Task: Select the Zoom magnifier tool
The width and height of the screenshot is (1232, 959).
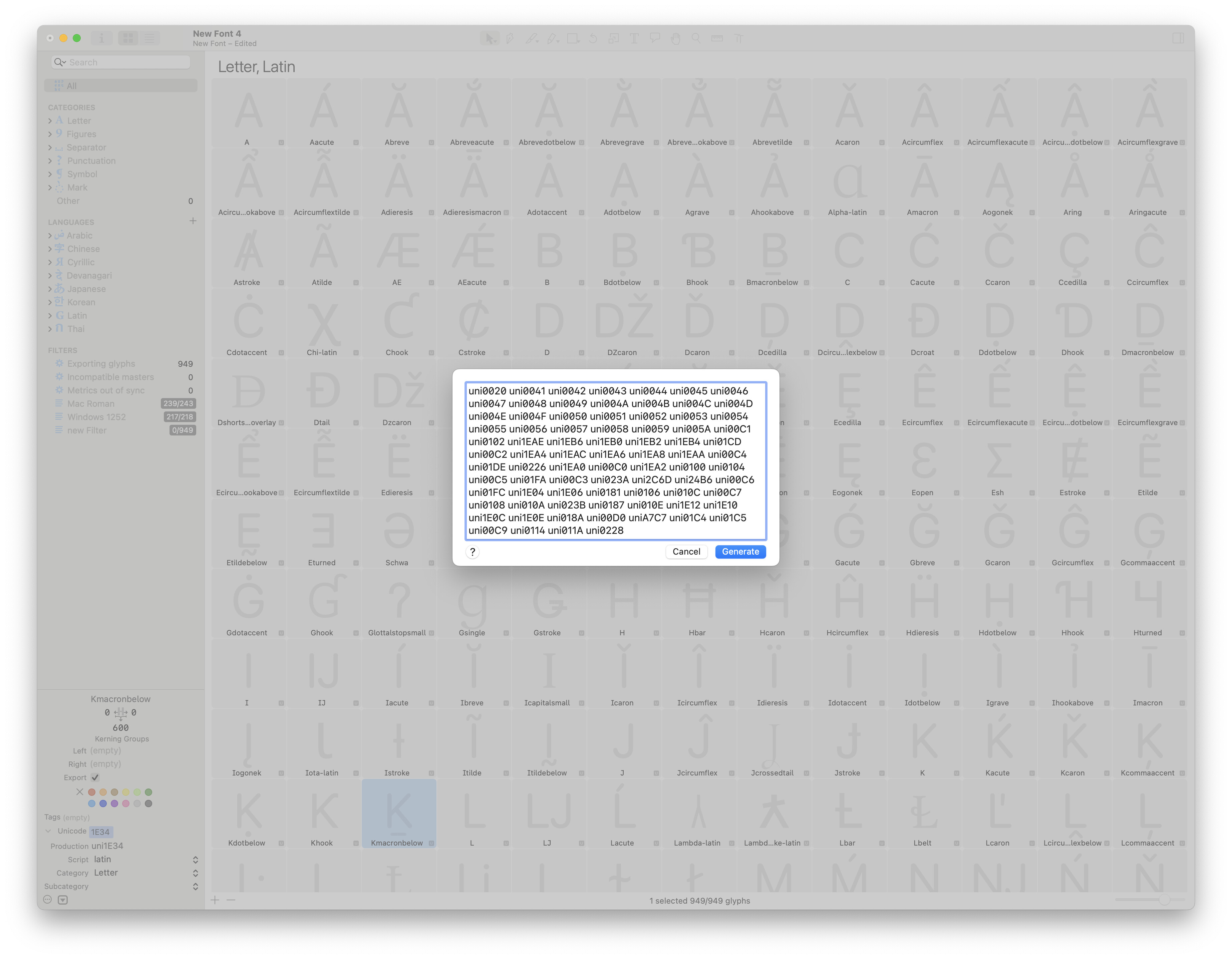Action: point(696,38)
